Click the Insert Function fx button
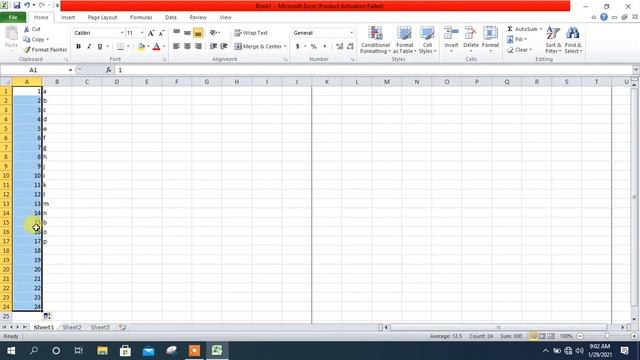This screenshot has width=640, height=360. tap(108, 70)
